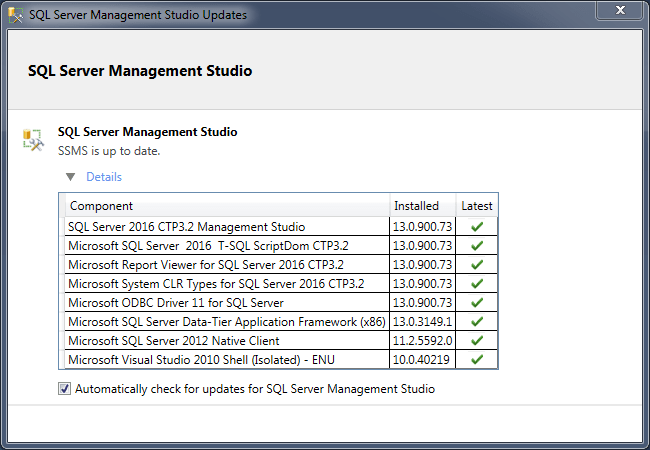Click the Details link
Image resolution: width=650 pixels, height=450 pixels.
click(104, 177)
